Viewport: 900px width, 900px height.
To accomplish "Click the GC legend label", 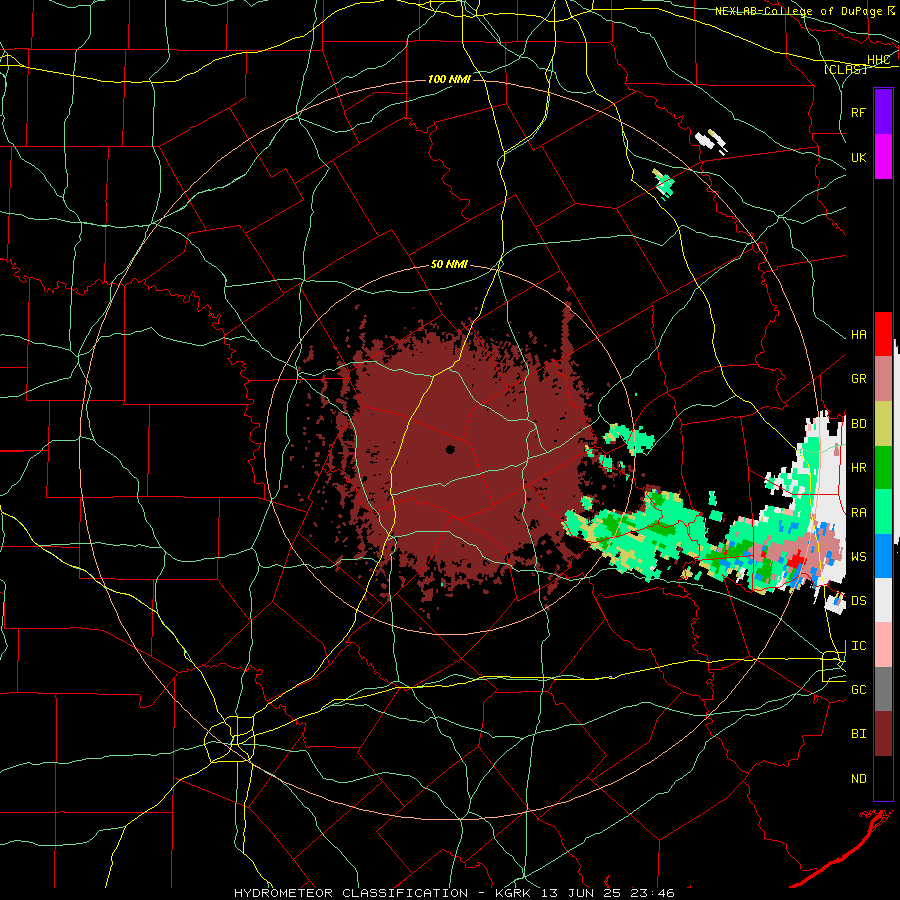I will pyautogui.click(x=858, y=690).
